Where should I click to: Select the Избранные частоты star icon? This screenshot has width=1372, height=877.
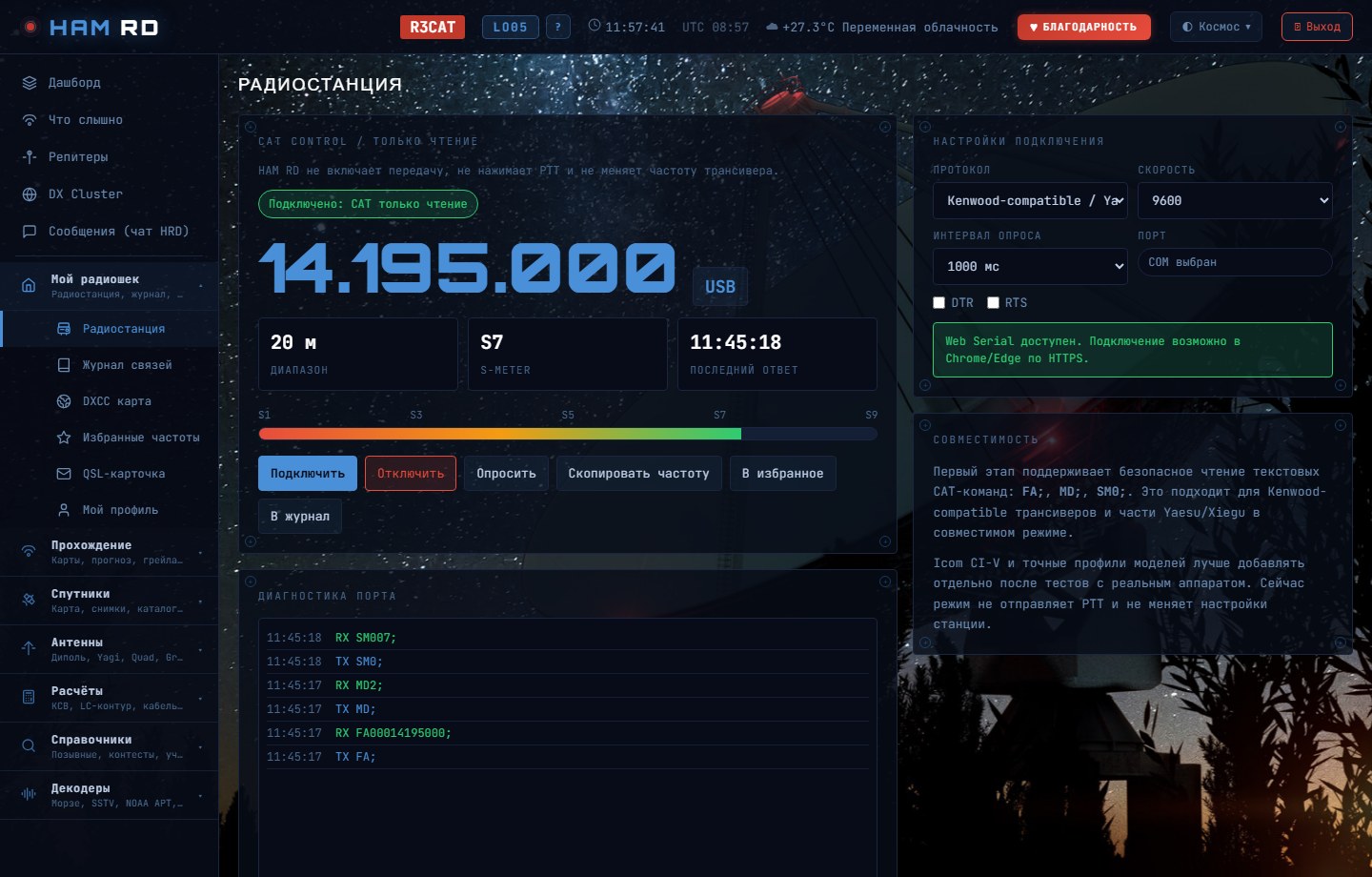64,438
